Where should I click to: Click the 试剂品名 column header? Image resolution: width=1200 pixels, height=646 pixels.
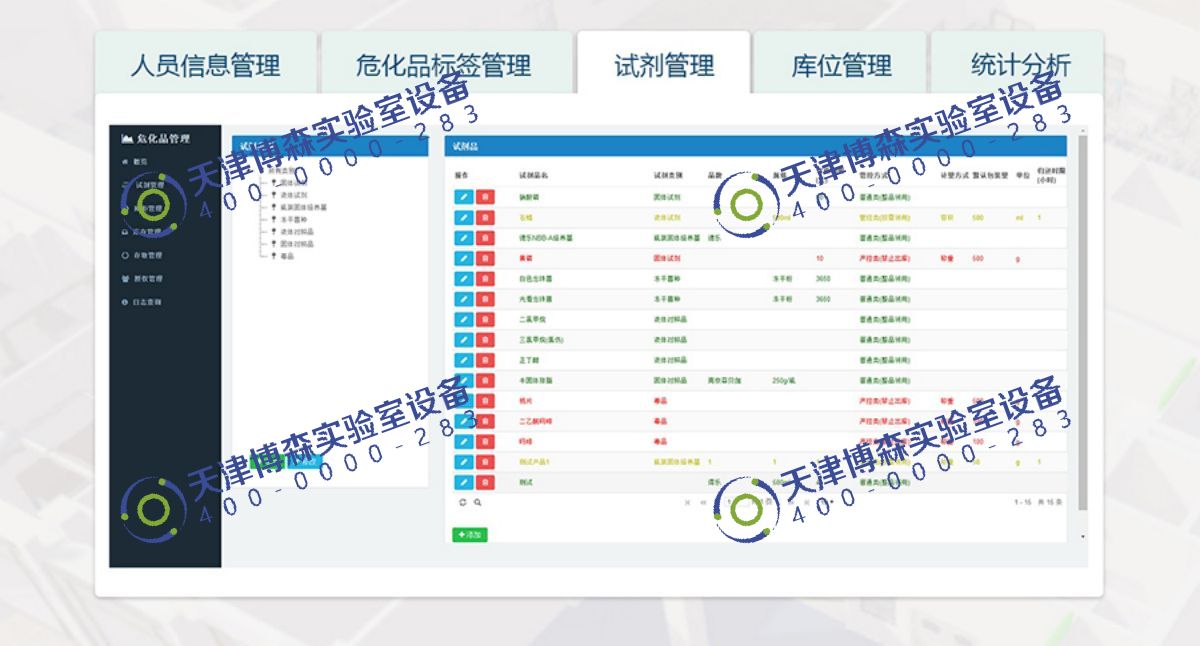(x=534, y=175)
